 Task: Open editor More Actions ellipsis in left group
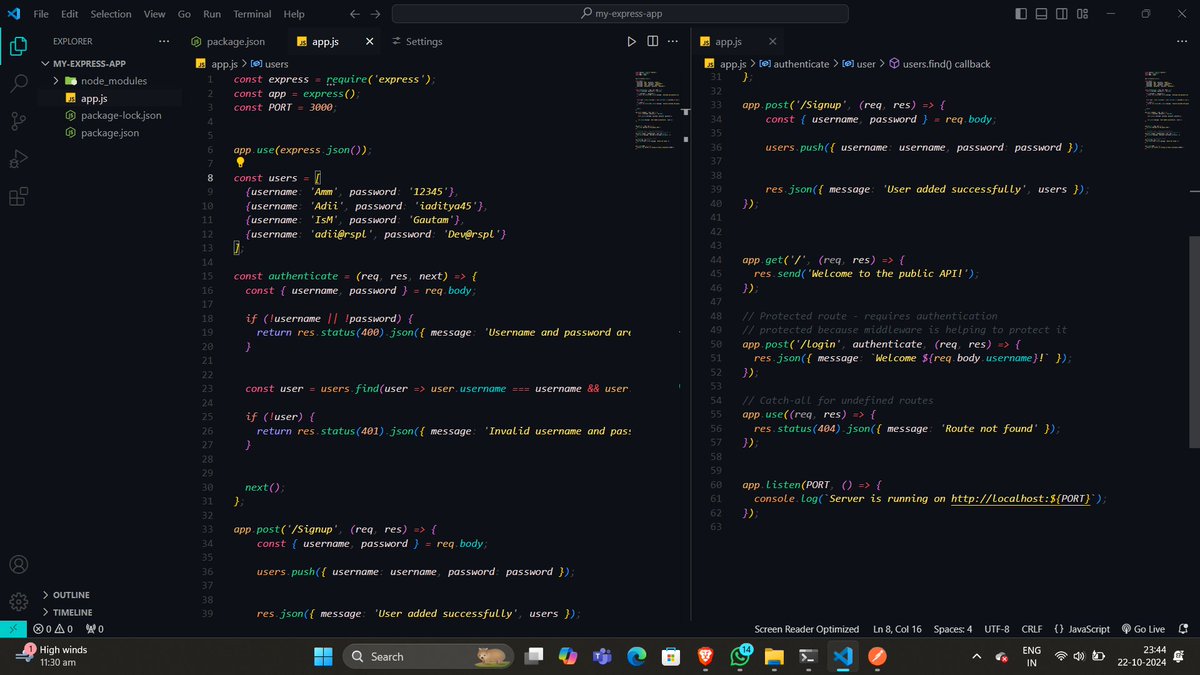(x=675, y=41)
